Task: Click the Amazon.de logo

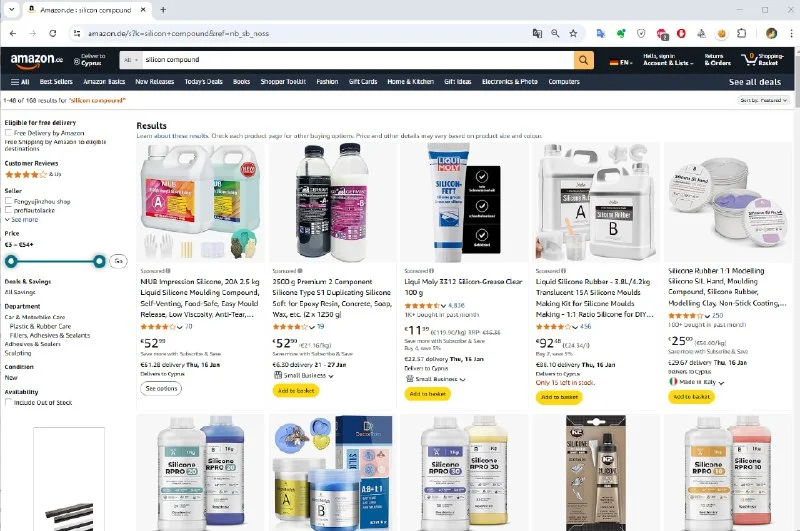Action: point(36,60)
